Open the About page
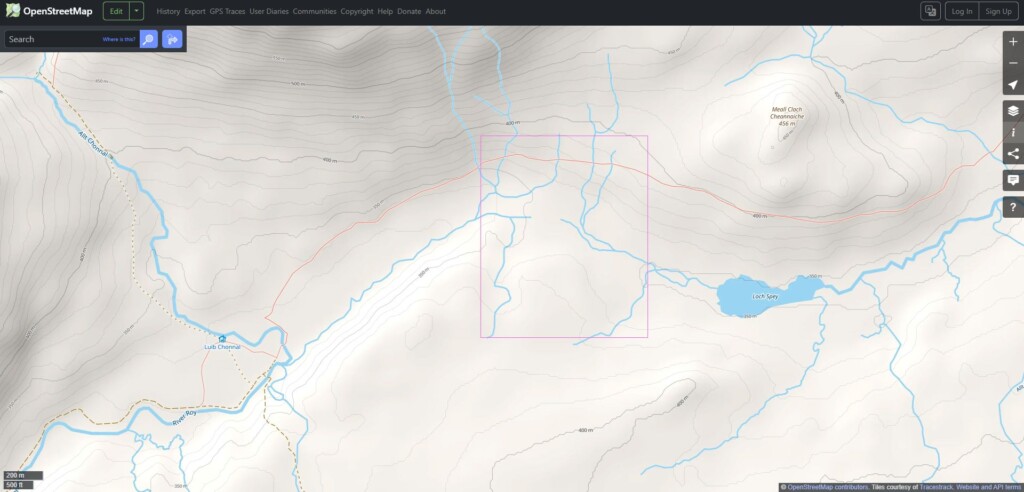The height and width of the screenshot is (492, 1024). click(x=436, y=11)
